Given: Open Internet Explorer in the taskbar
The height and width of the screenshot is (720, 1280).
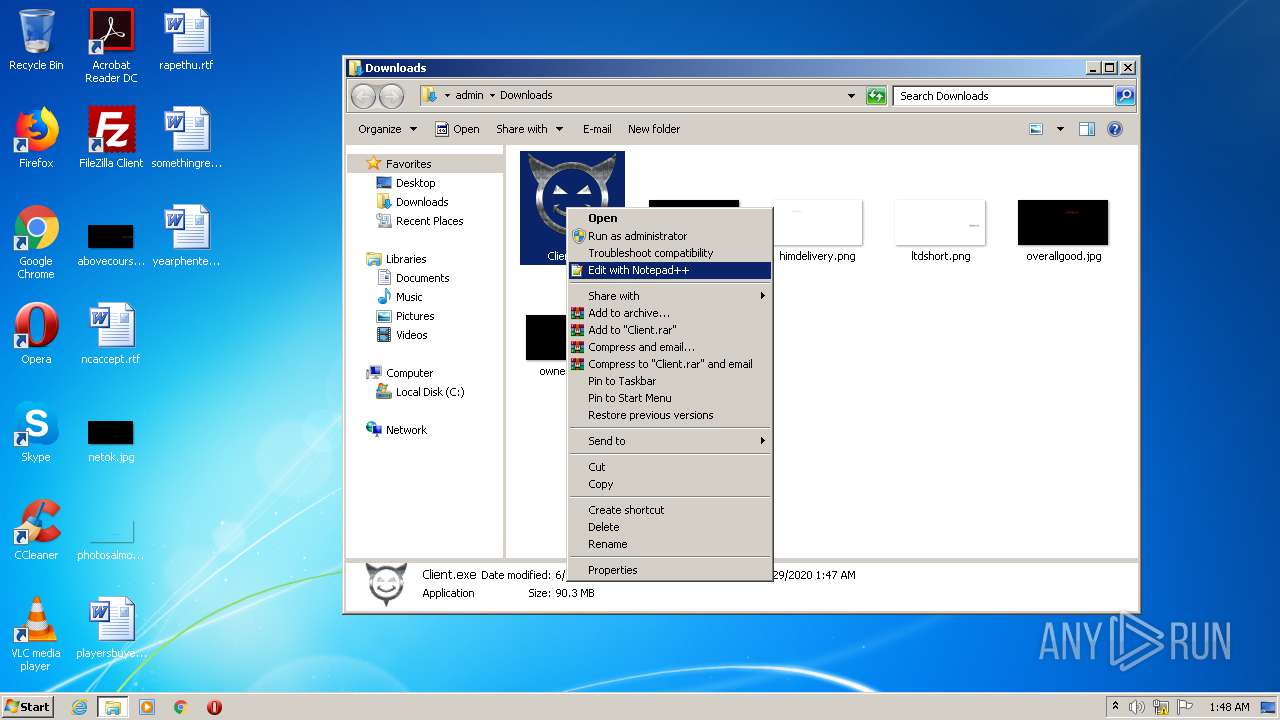Looking at the screenshot, I should [79, 707].
